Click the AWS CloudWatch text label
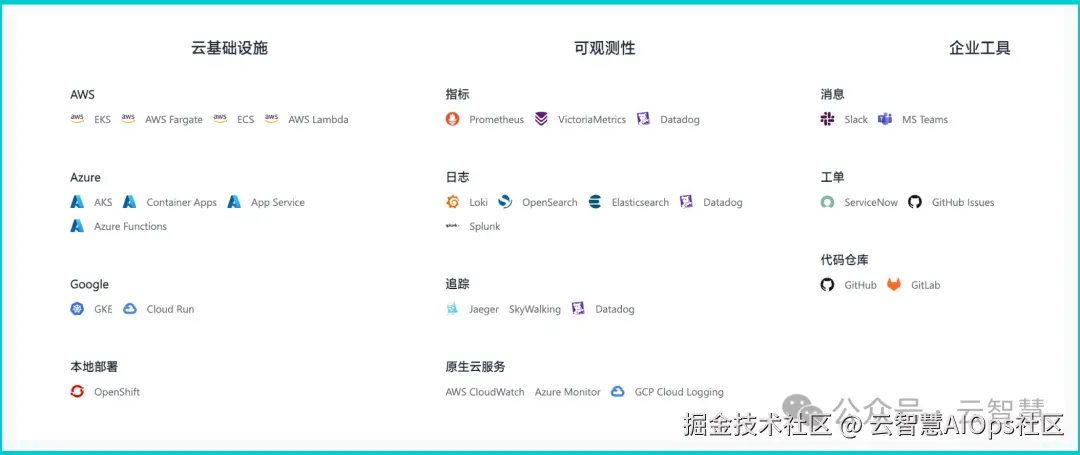This screenshot has height=455, width=1080. point(485,392)
